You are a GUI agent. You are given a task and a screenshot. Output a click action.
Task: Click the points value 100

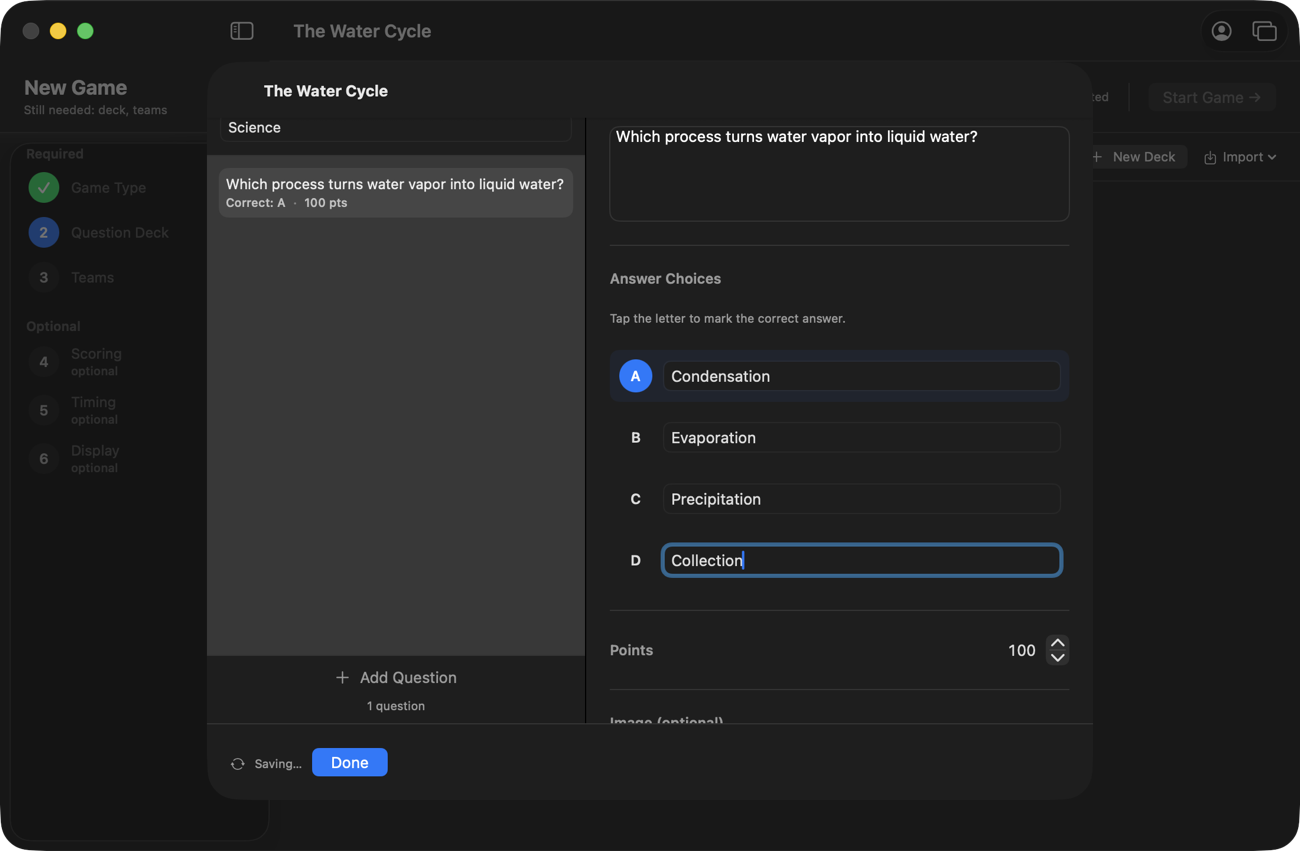pos(1022,651)
